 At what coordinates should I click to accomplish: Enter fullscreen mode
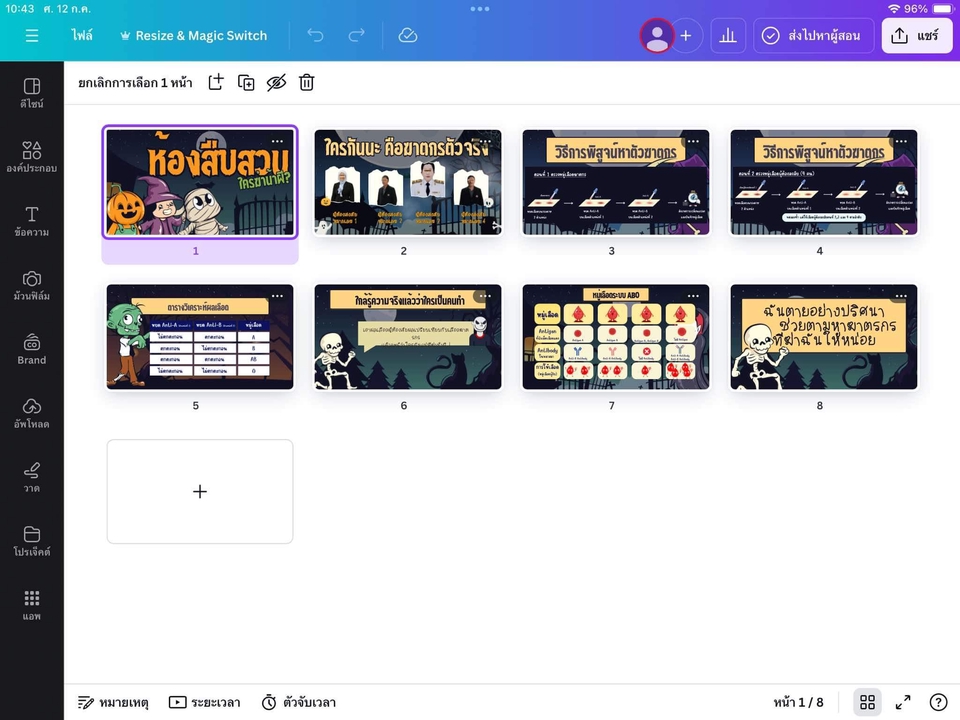tap(903, 702)
